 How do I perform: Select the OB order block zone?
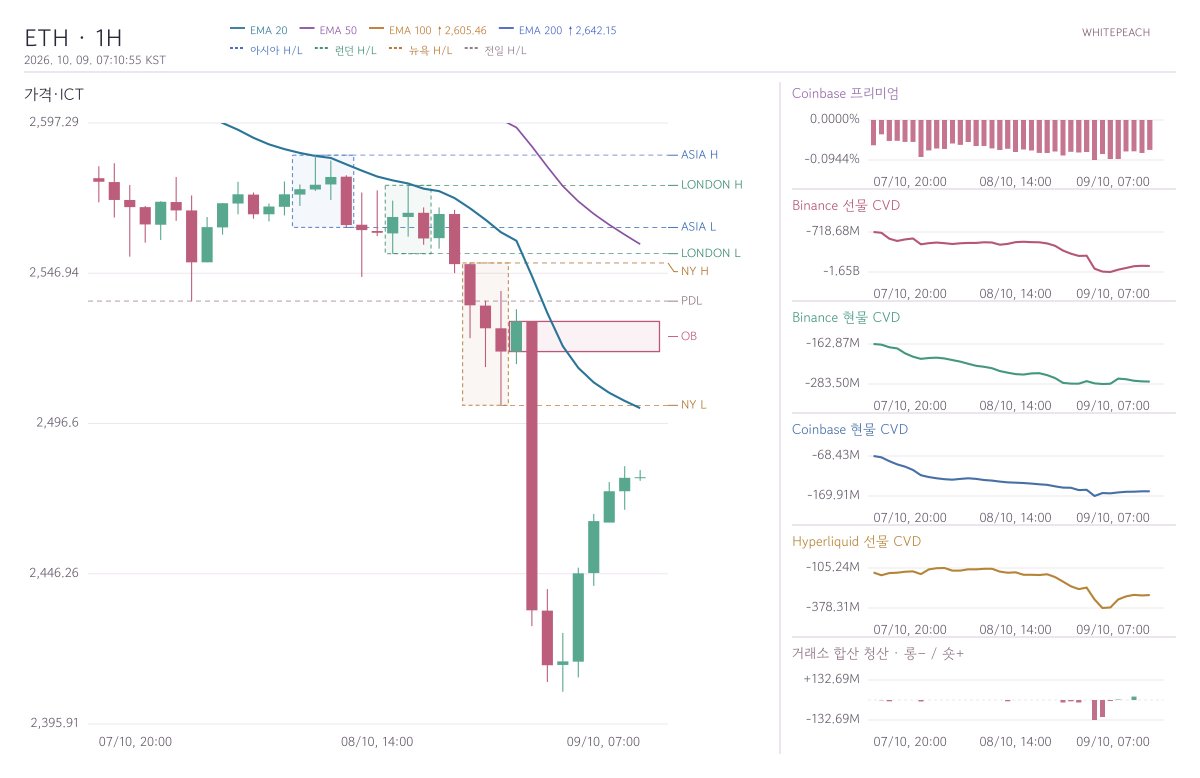click(x=585, y=336)
